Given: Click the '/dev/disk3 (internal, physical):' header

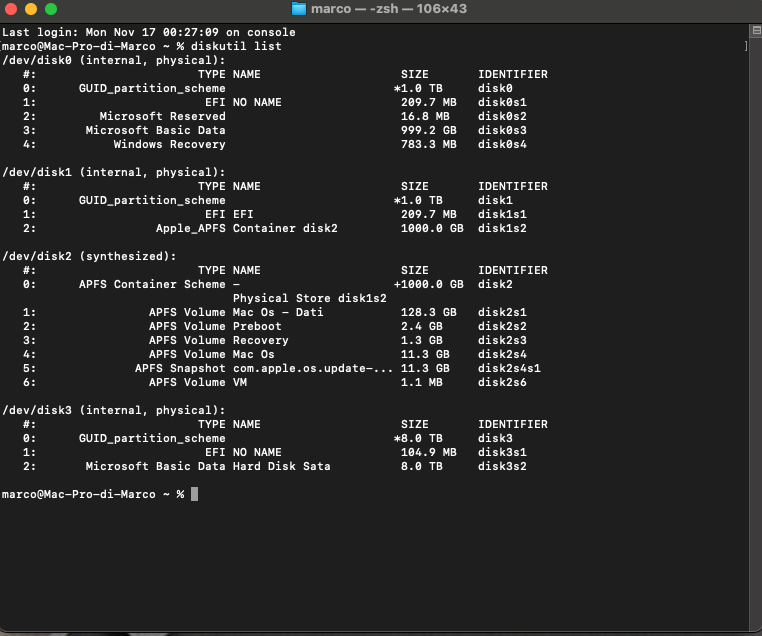Looking at the screenshot, I should (114, 410).
